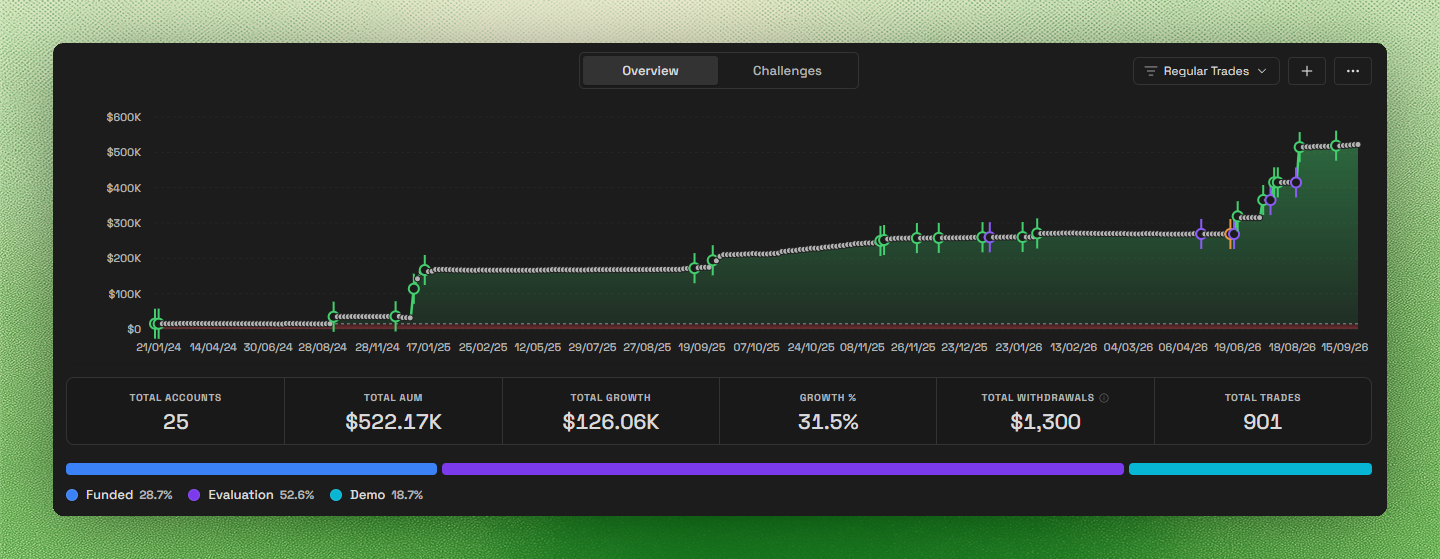Click the Total AUM value $522.17K

394,422
